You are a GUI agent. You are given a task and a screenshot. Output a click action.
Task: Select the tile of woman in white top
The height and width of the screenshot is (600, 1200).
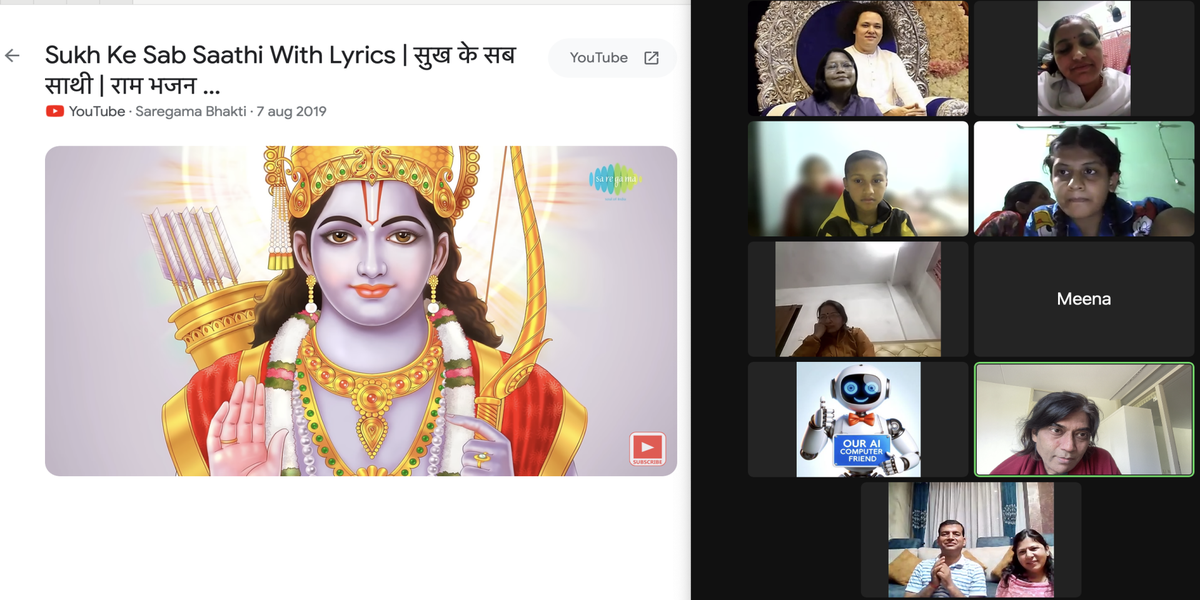(1084, 59)
